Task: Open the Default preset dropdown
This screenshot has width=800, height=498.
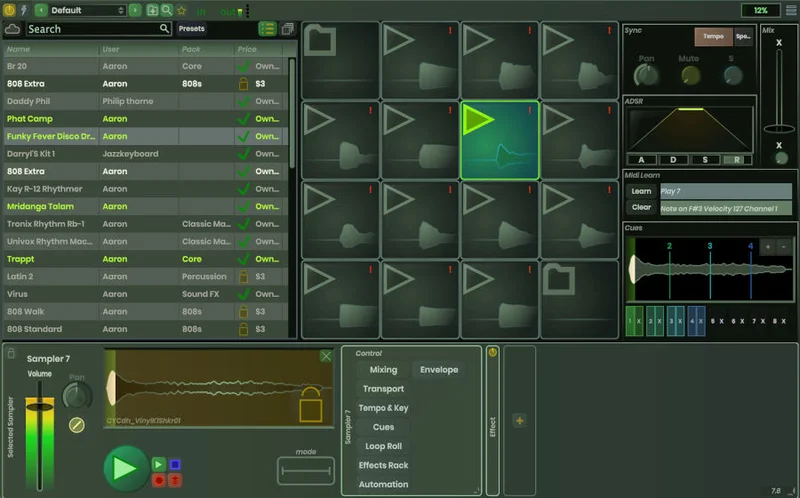Action: [x=88, y=10]
